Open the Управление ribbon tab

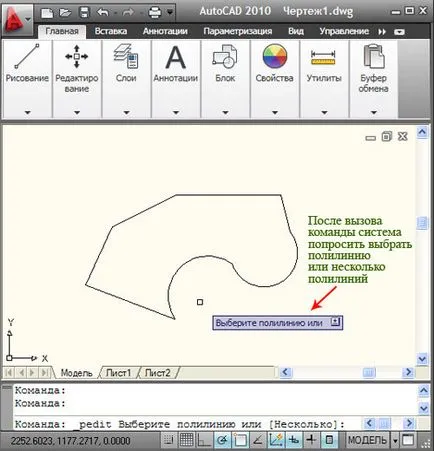pyautogui.click(x=344, y=31)
